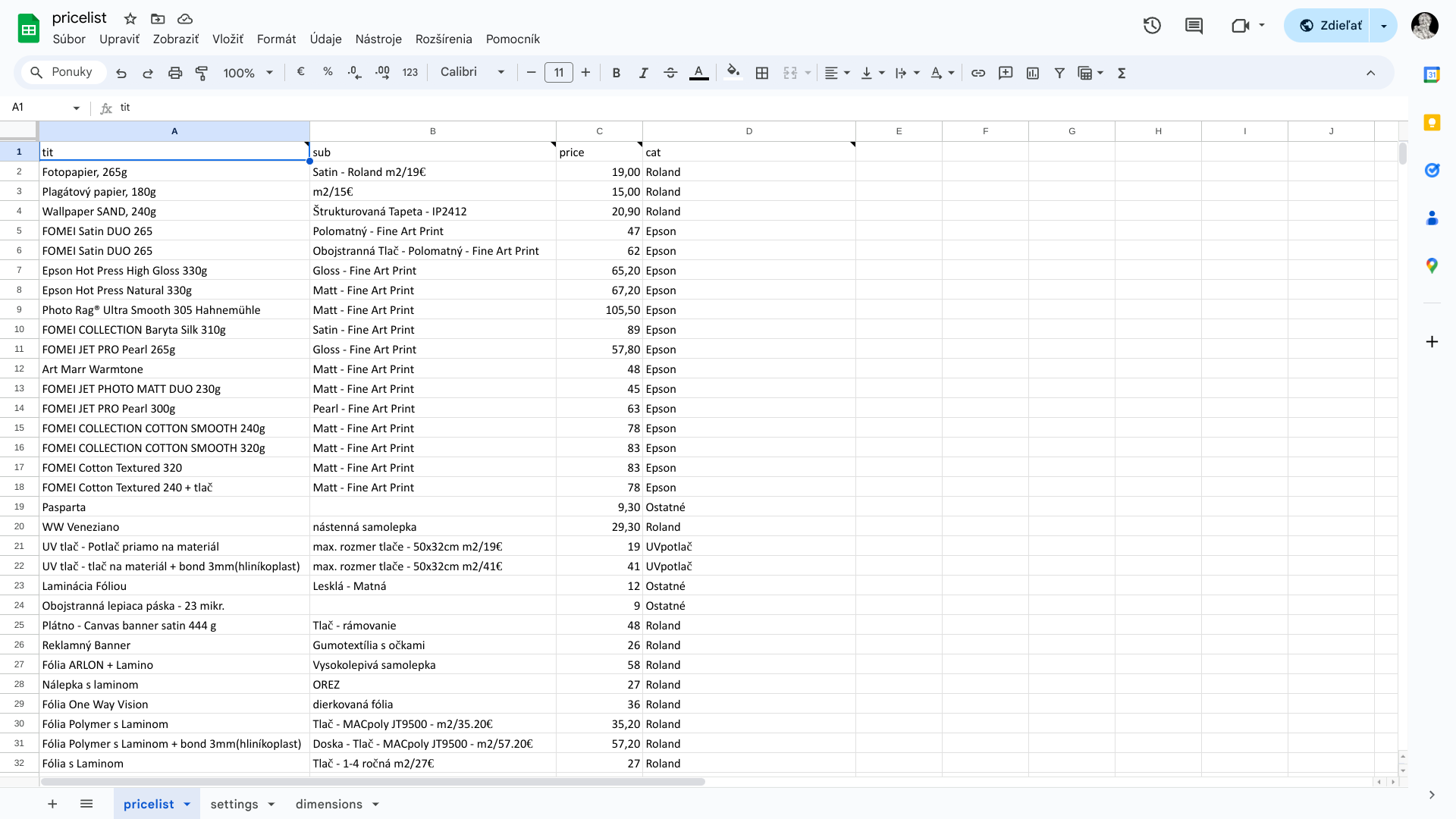This screenshot has height=819, width=1456.
Task: Open zoom level 100% dropdown
Action: click(248, 73)
